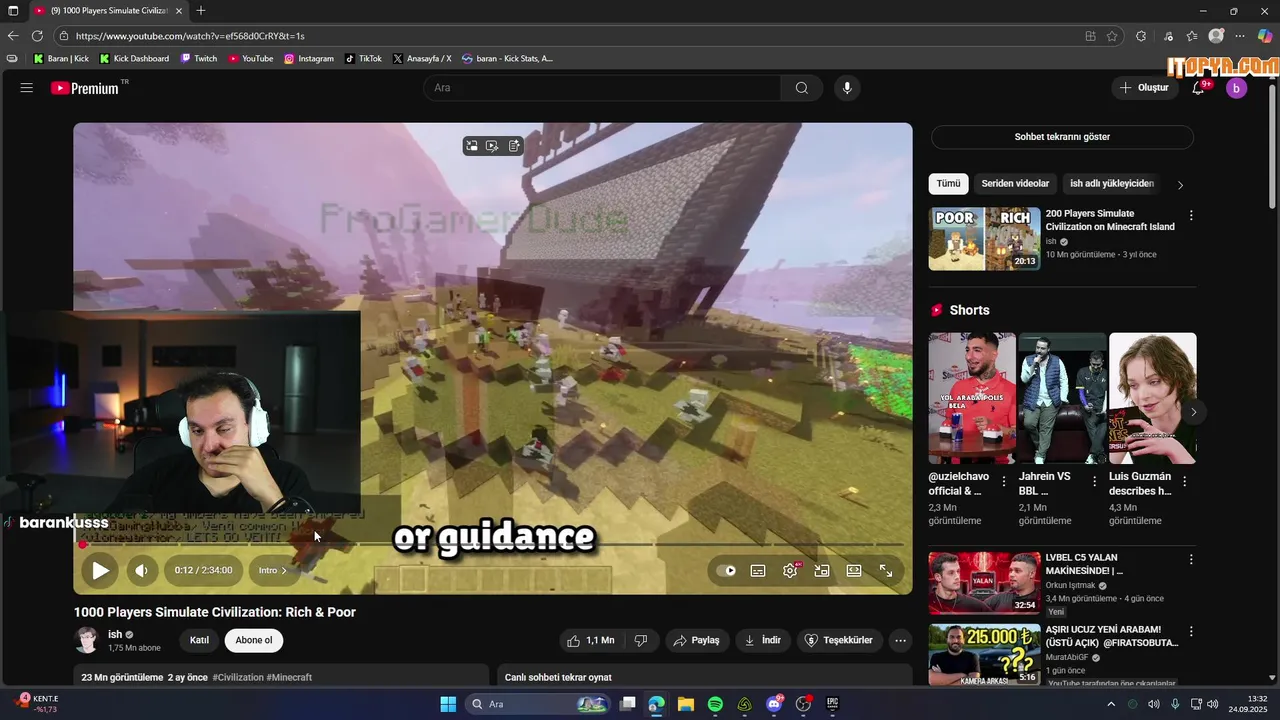Subscribe using the Abone ol button
Image resolution: width=1280 pixels, height=720 pixels.
coord(254,640)
